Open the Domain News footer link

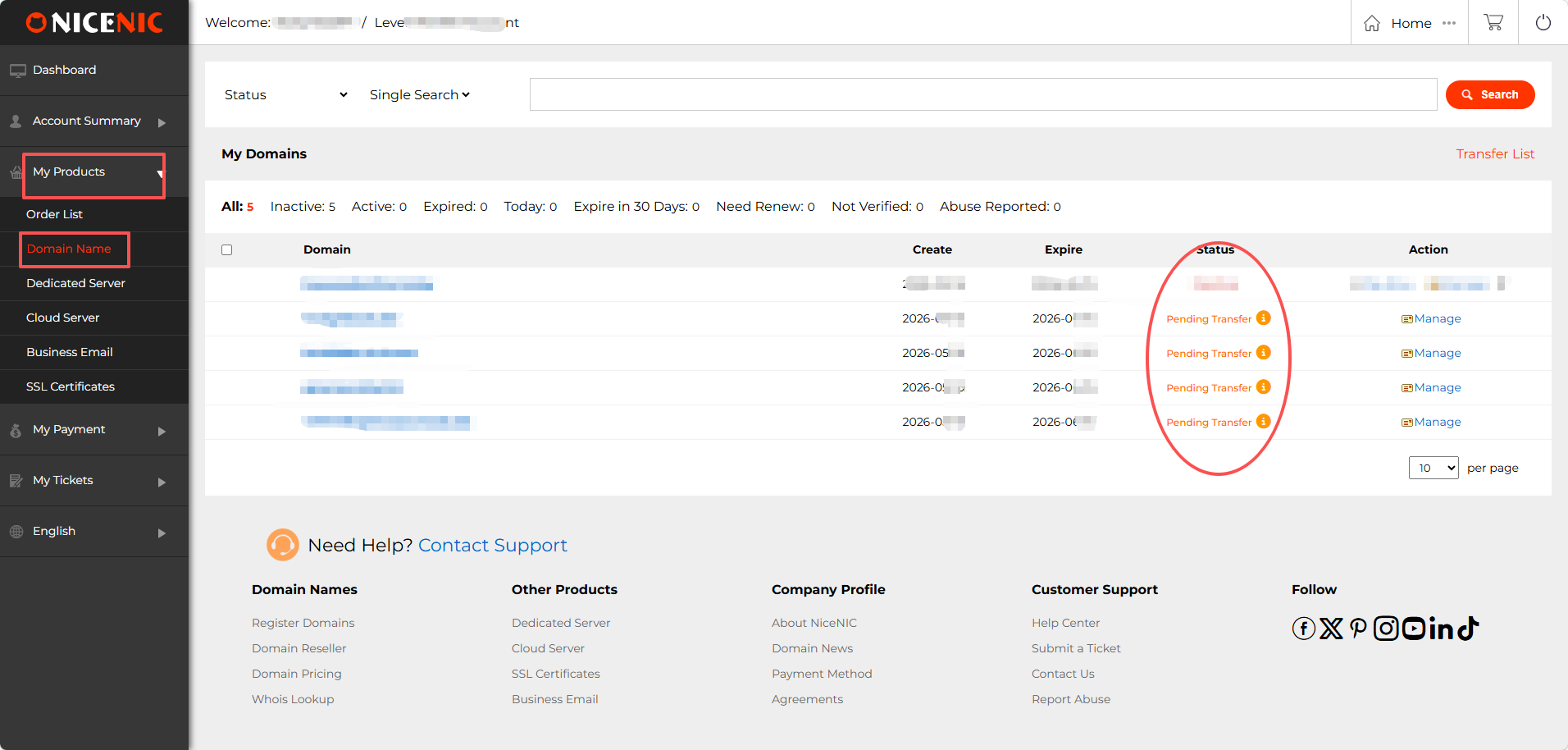click(x=813, y=648)
